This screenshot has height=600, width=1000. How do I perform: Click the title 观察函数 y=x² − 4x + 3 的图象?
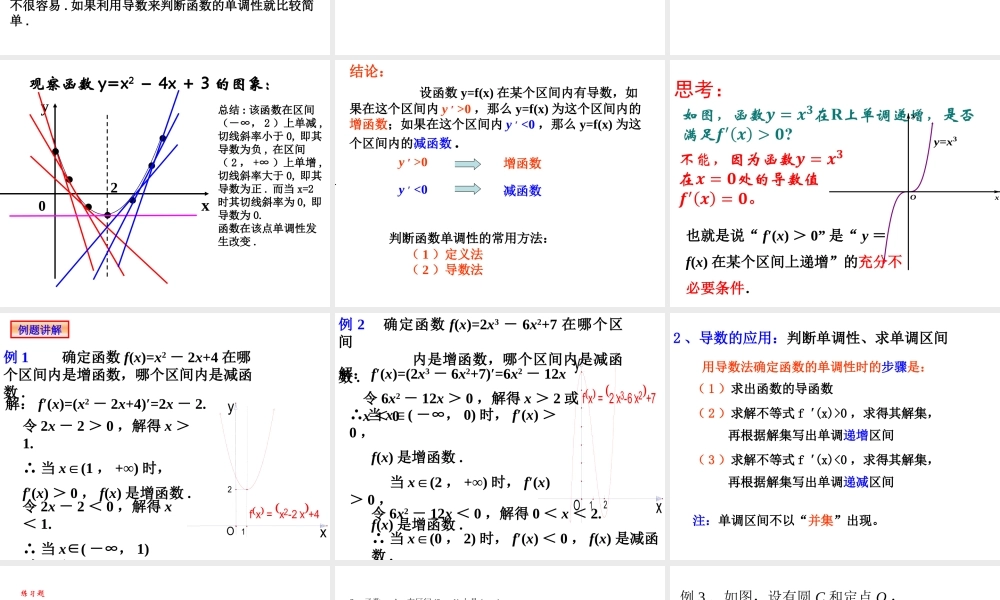151,84
